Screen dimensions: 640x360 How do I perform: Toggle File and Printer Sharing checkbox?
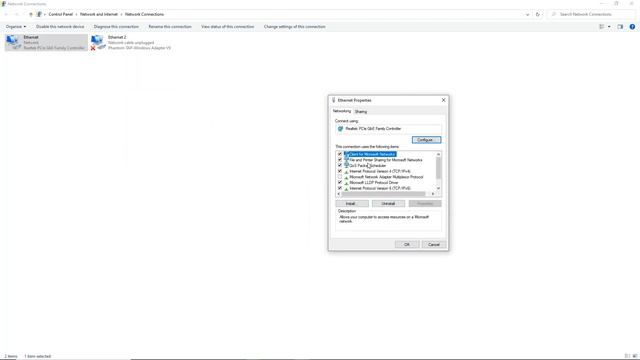pos(340,160)
